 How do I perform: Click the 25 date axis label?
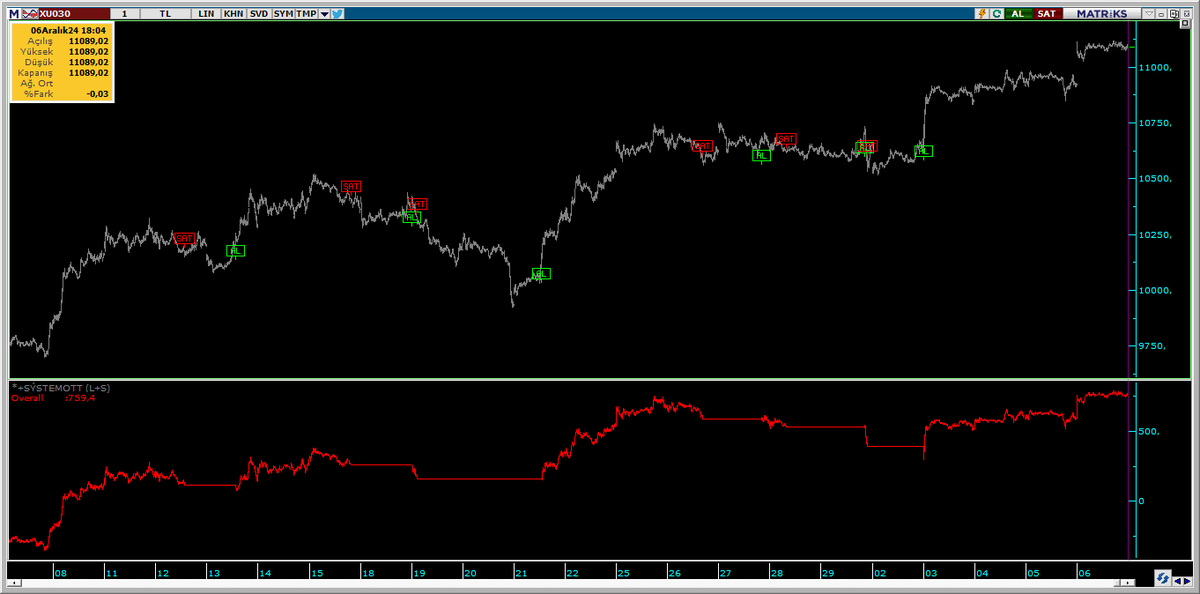coord(623,573)
